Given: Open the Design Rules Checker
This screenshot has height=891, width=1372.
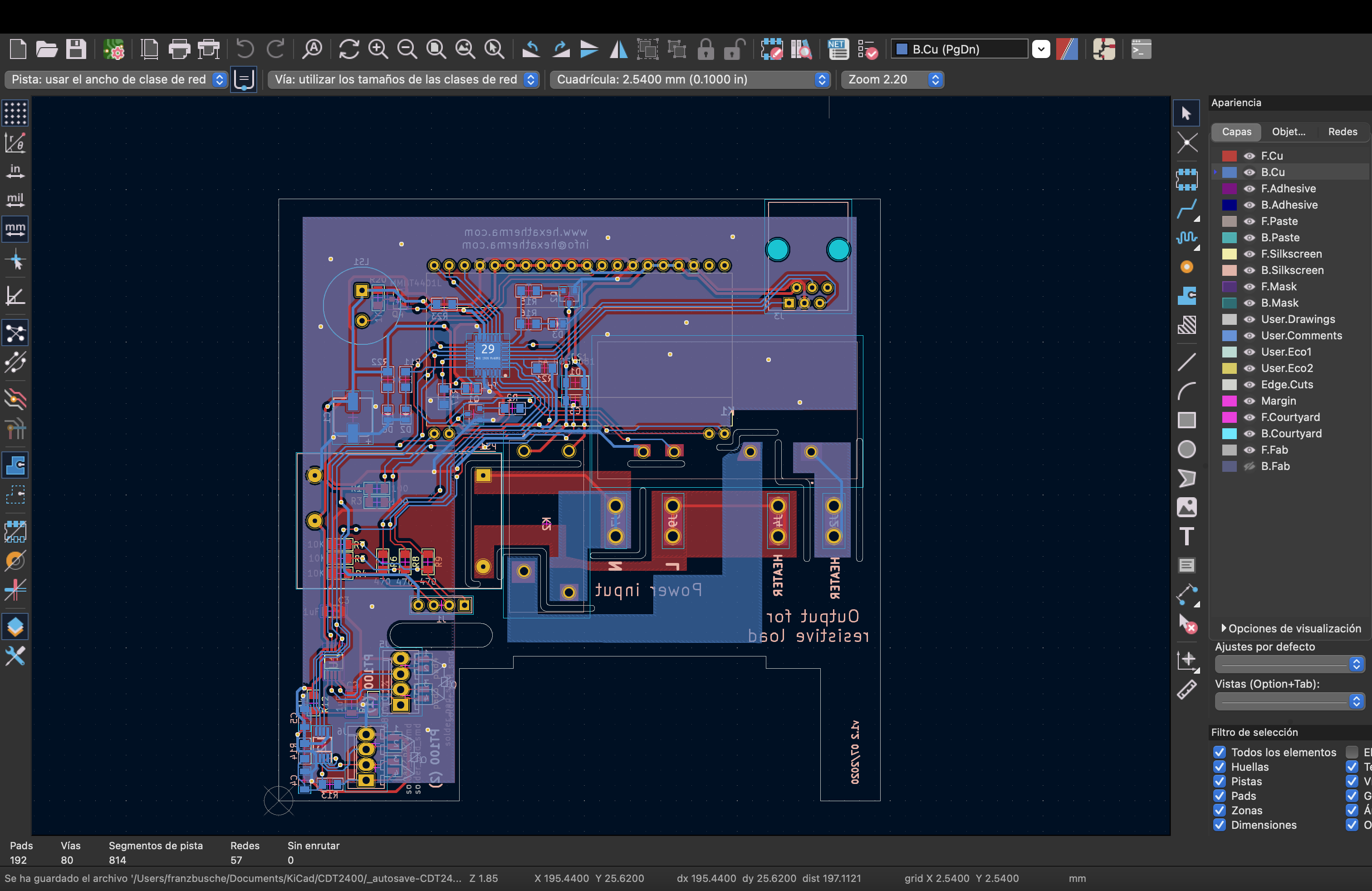Looking at the screenshot, I should (867, 49).
